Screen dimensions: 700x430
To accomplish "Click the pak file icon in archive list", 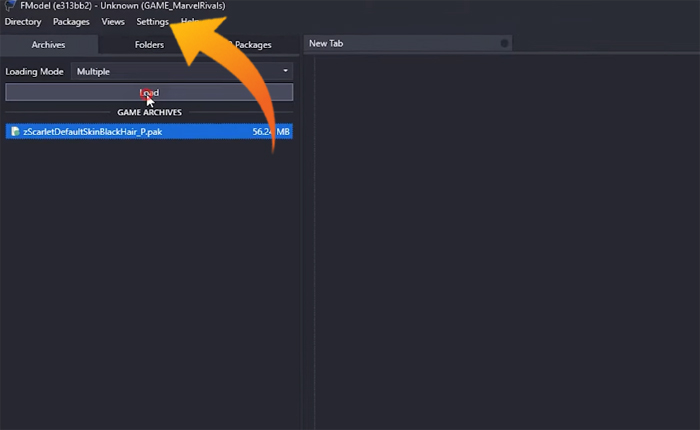I will click(13, 131).
